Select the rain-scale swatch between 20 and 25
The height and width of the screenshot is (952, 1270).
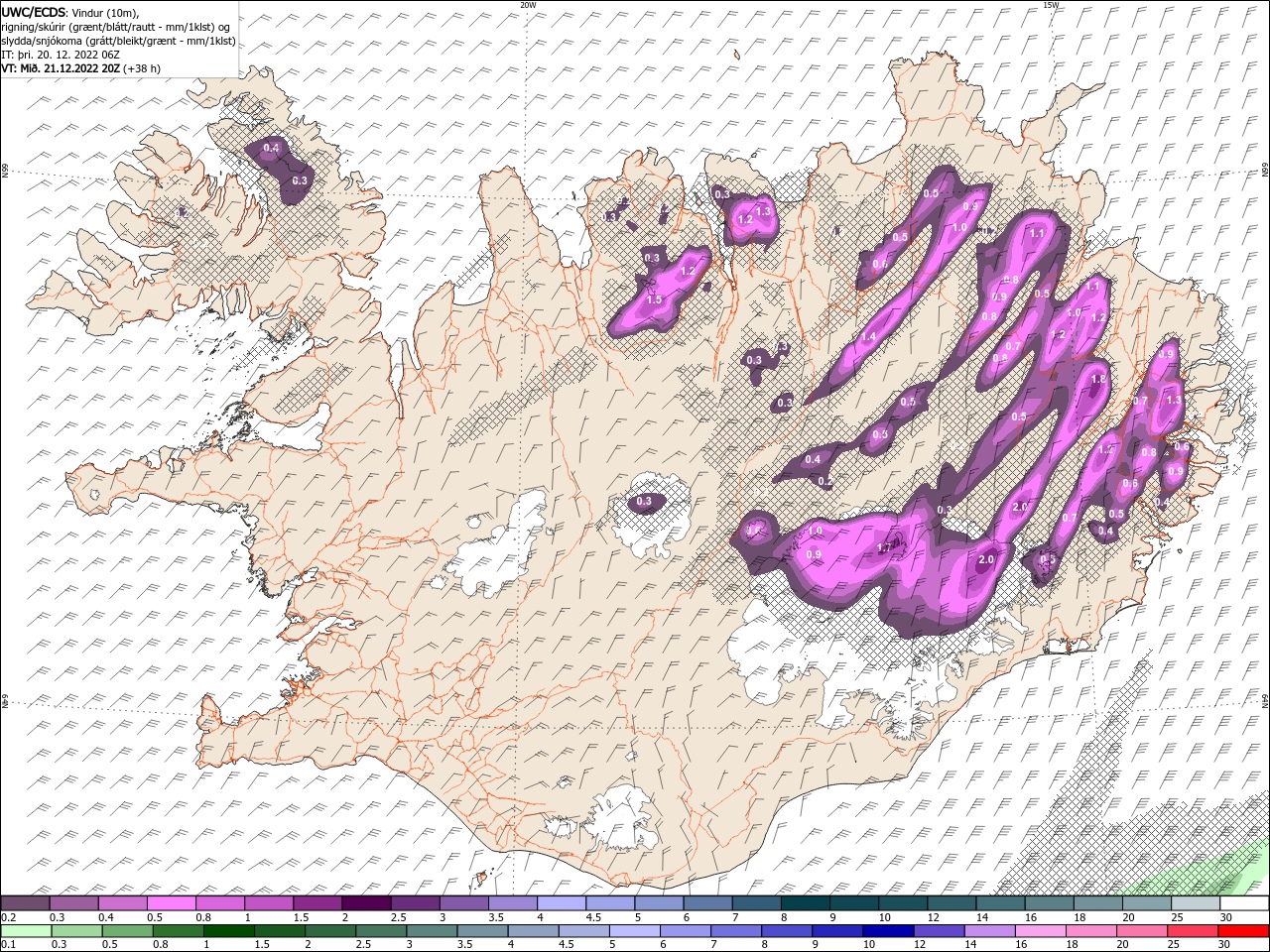click(x=1142, y=930)
